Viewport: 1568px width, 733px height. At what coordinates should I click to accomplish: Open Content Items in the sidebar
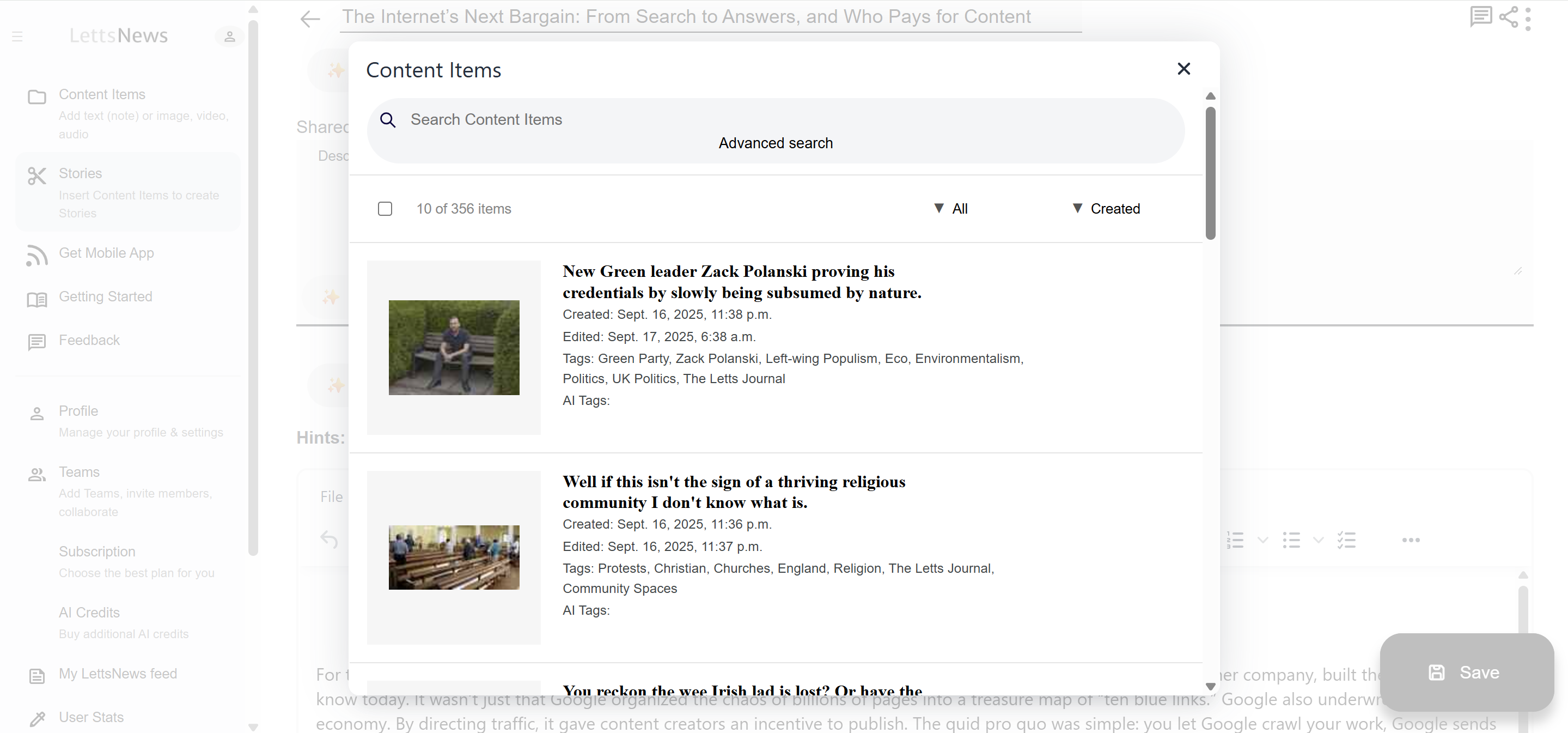[x=128, y=113]
